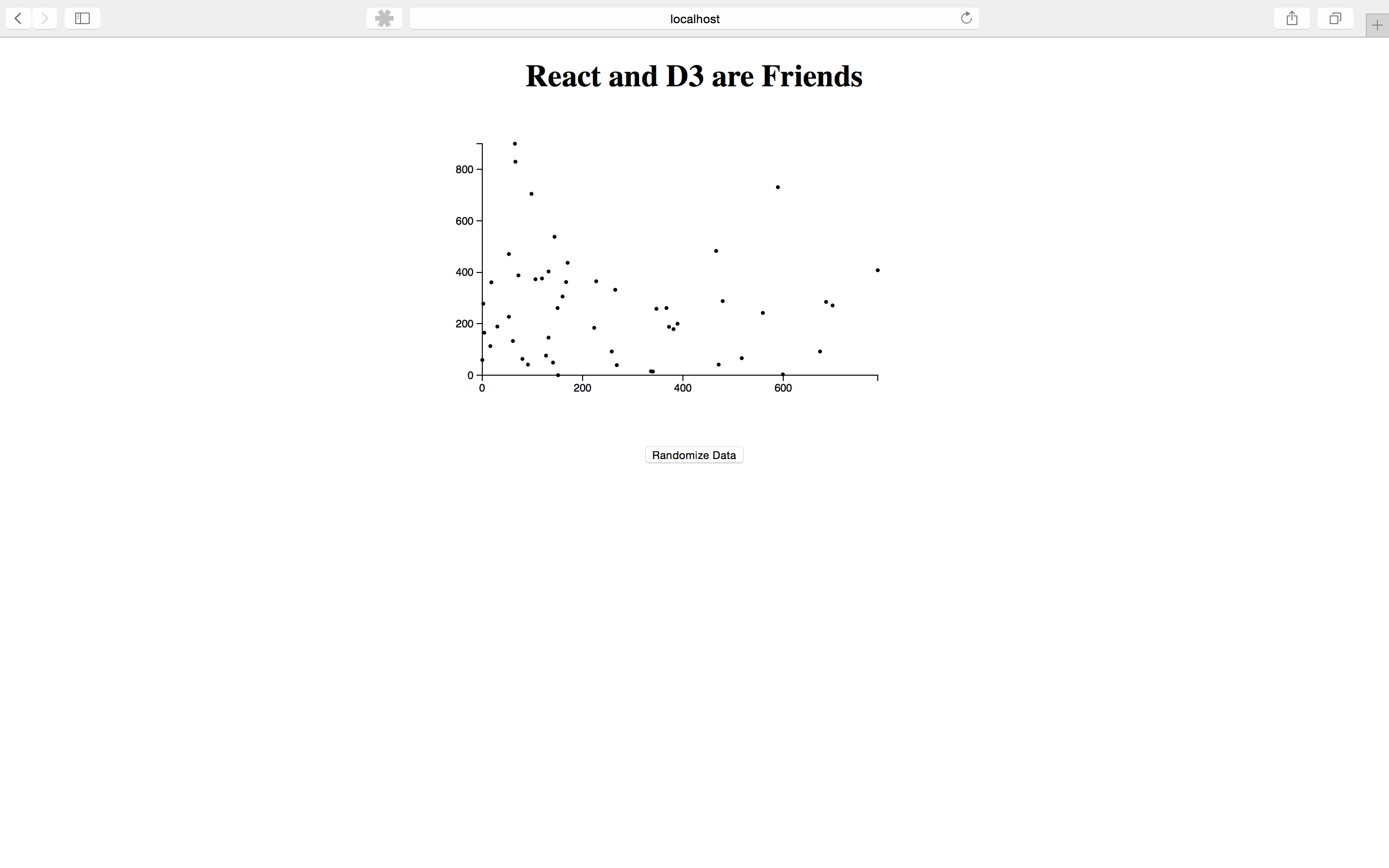Open the Share menu
The width and height of the screenshot is (1389, 868).
tap(1292, 18)
